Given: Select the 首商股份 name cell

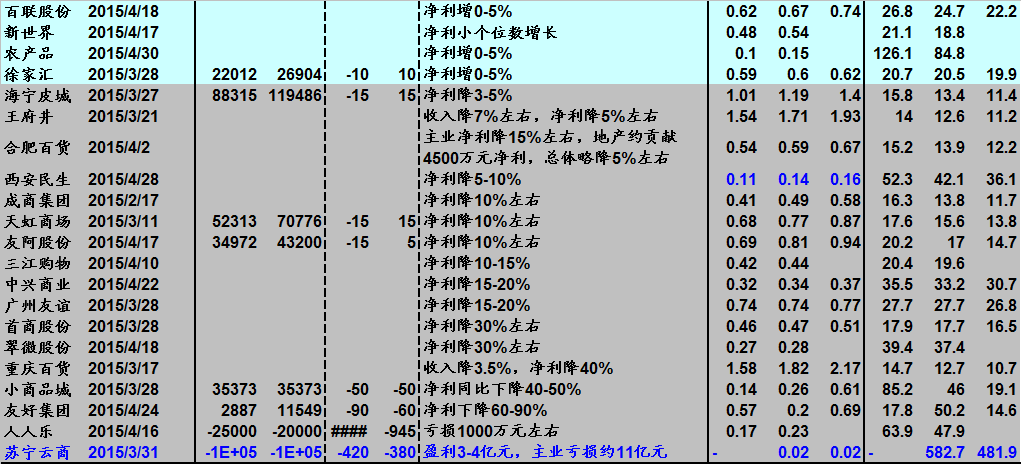Looking at the screenshot, I should (x=37, y=326).
